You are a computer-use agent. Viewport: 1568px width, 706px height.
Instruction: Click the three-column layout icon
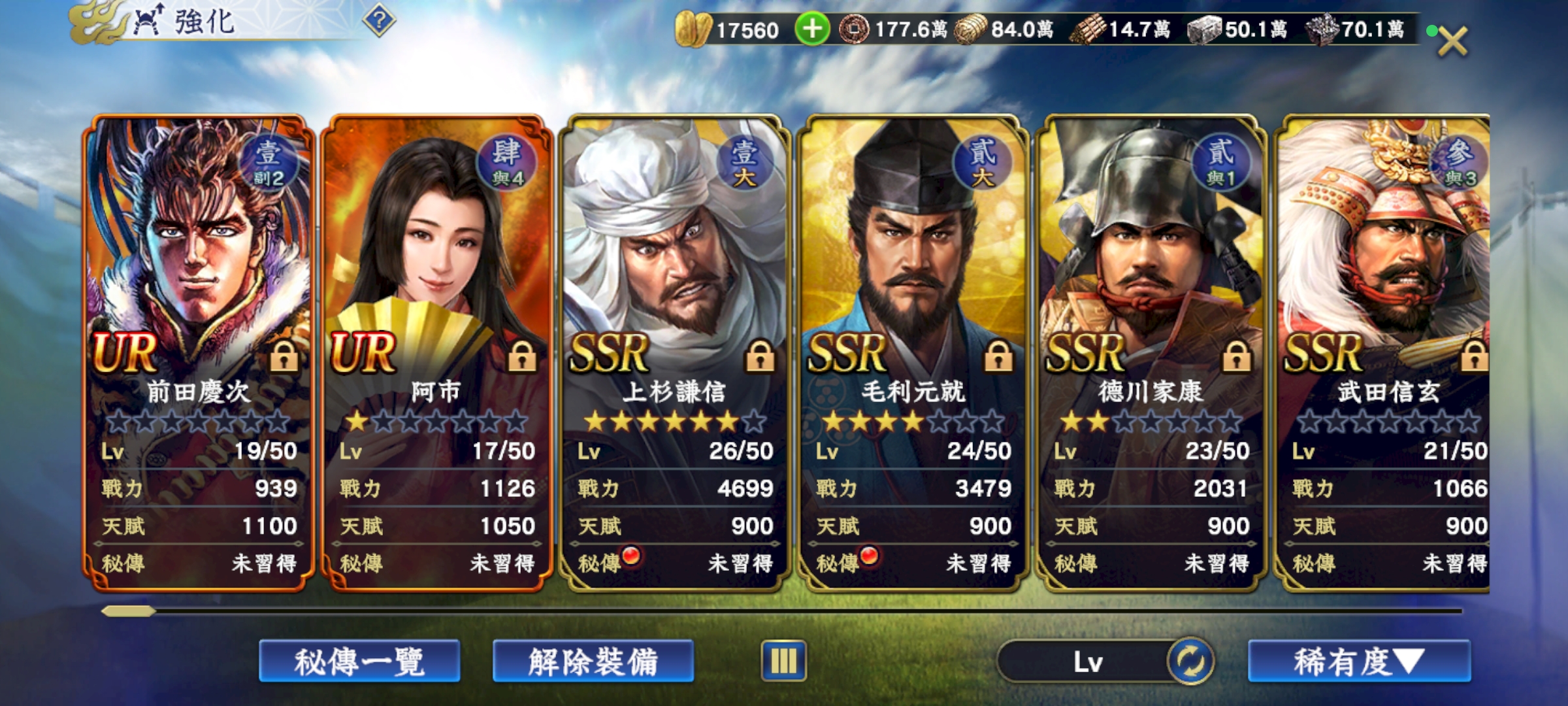pyautogui.click(x=783, y=661)
